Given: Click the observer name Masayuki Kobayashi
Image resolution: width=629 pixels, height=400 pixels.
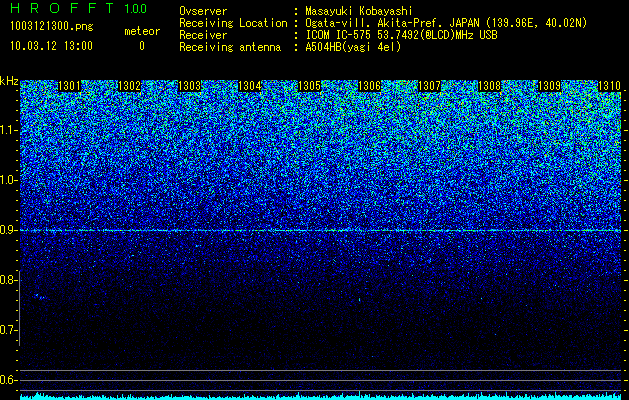Looking at the screenshot, I should click(359, 11).
